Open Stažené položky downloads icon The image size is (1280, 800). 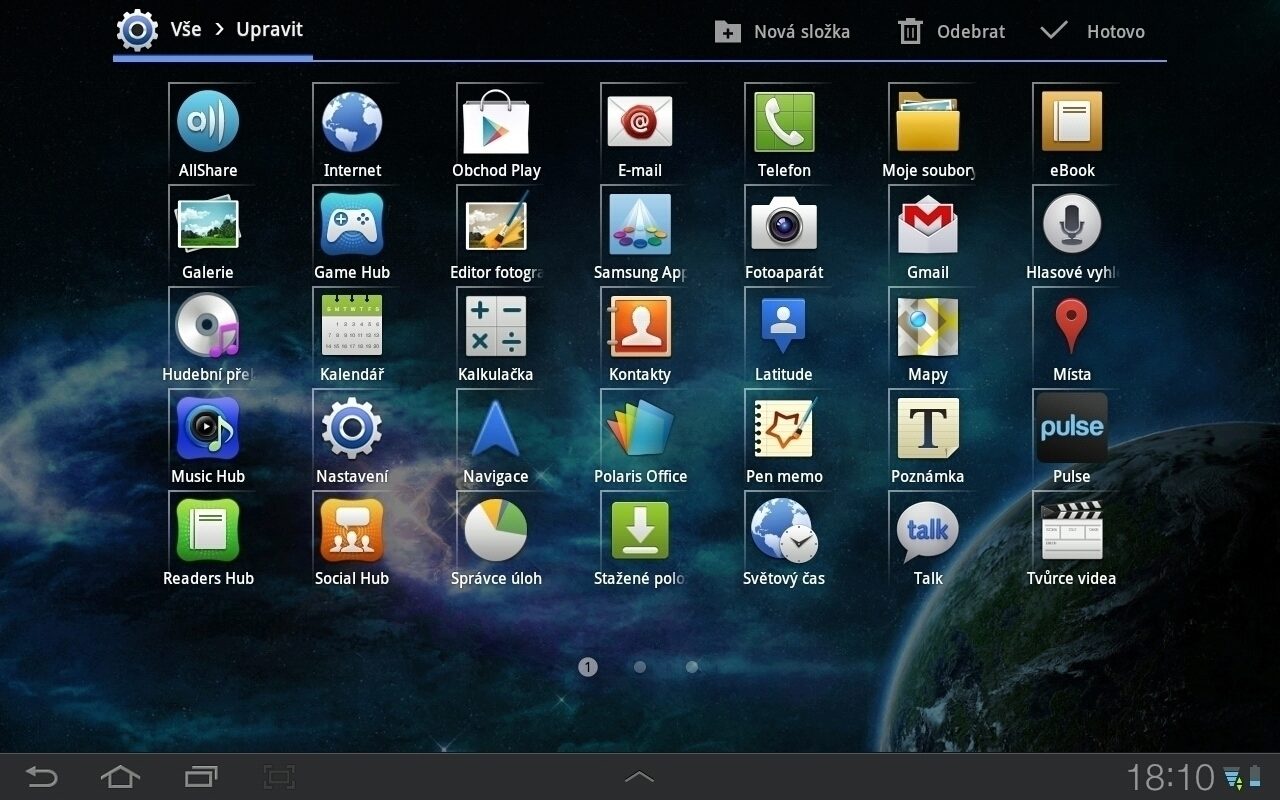[640, 530]
